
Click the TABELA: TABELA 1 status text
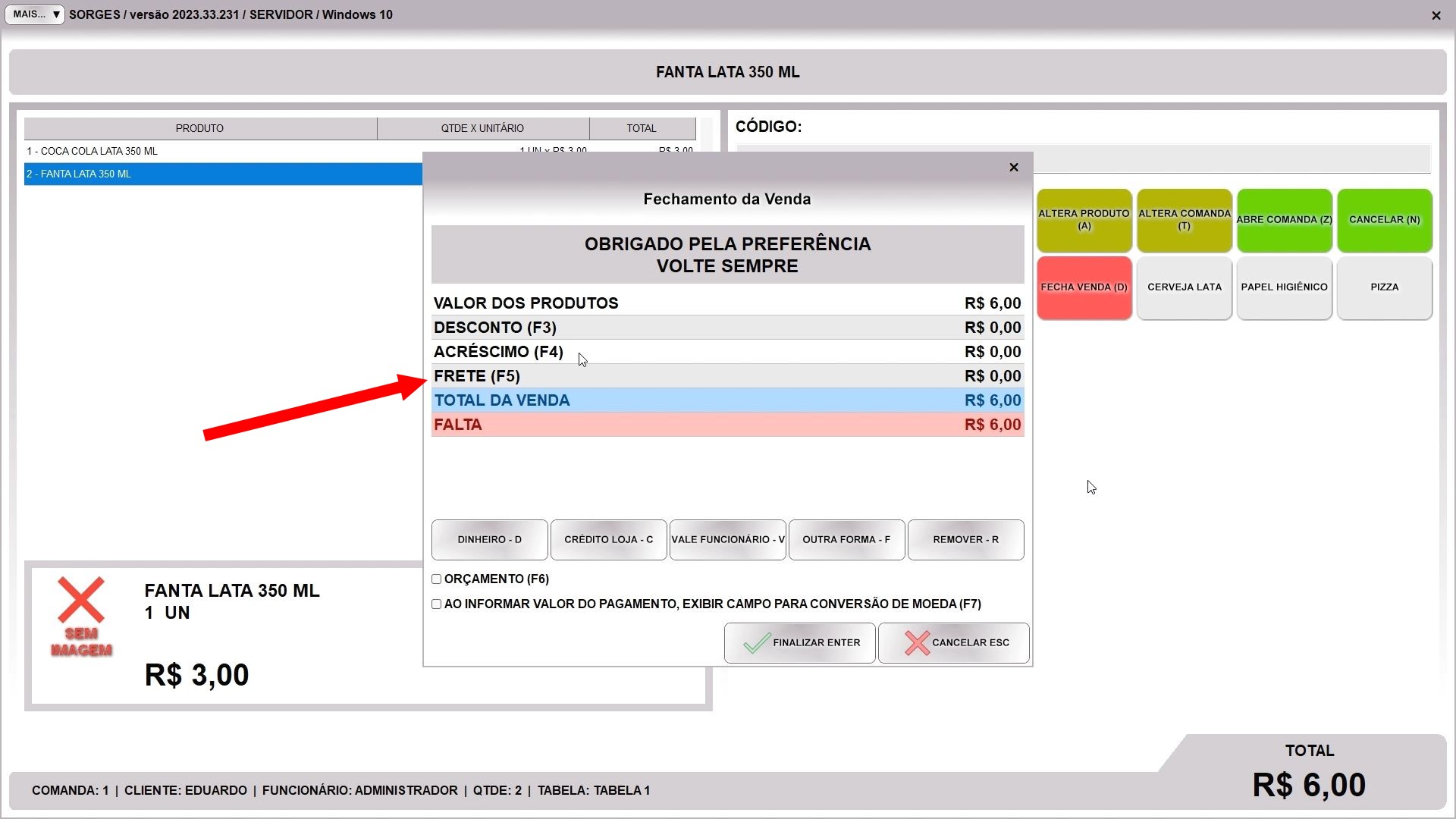pos(594,791)
